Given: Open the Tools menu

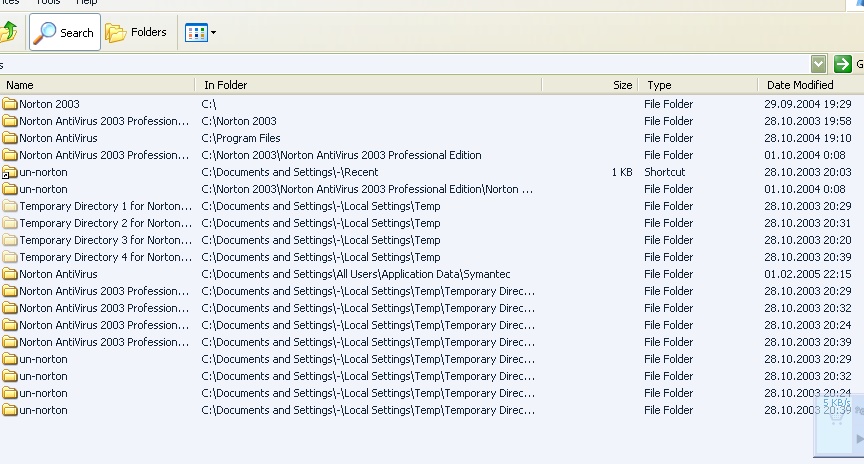Looking at the screenshot, I should pyautogui.click(x=48, y=3).
